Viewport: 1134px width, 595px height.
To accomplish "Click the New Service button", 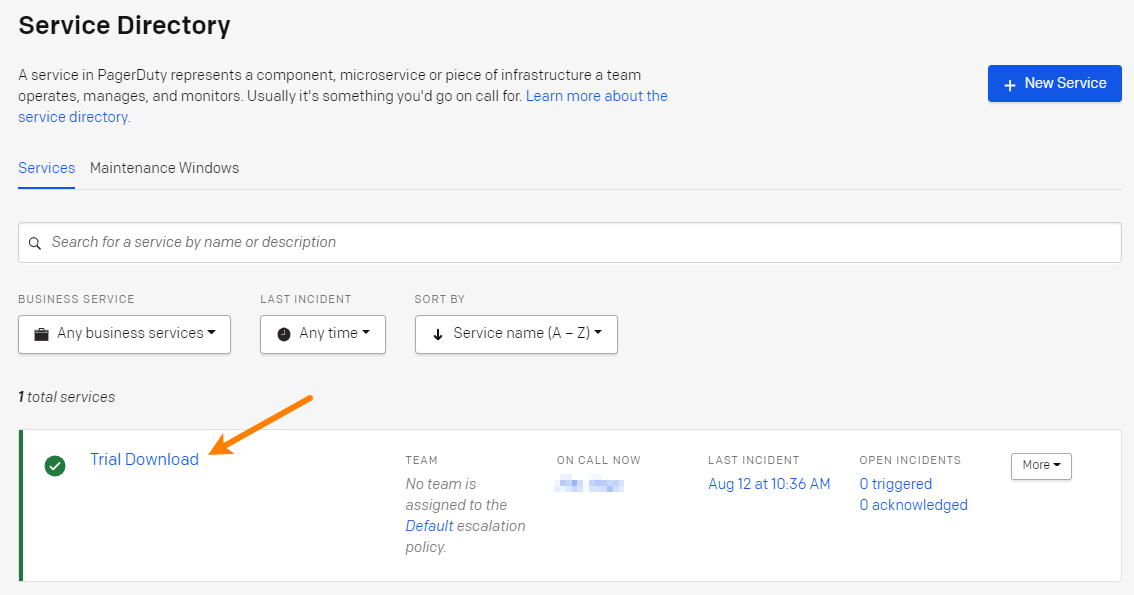I will tap(1054, 83).
